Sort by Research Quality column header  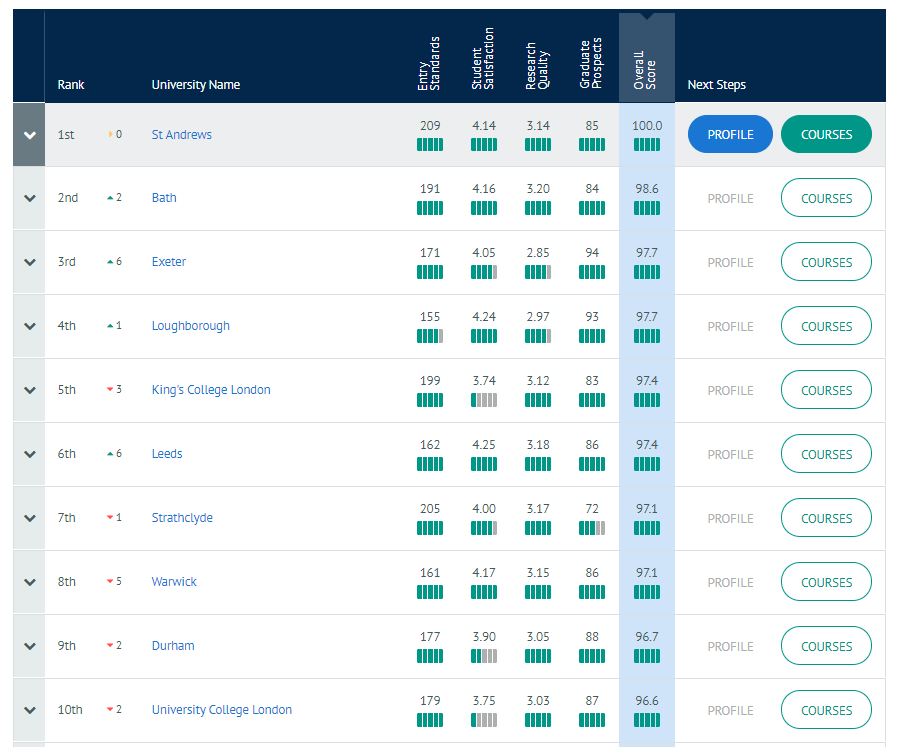(x=537, y=66)
